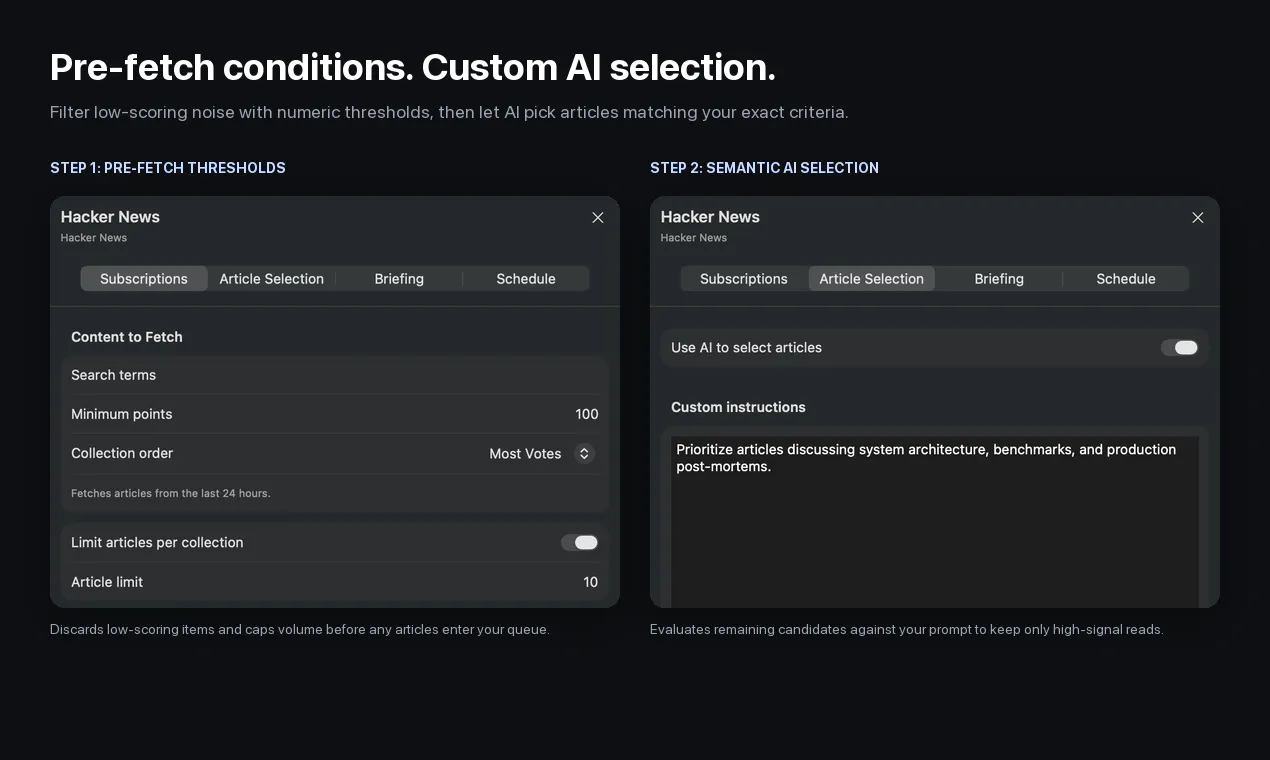This screenshot has width=1270, height=760.
Task: Click the Search terms field
Action: (x=335, y=375)
